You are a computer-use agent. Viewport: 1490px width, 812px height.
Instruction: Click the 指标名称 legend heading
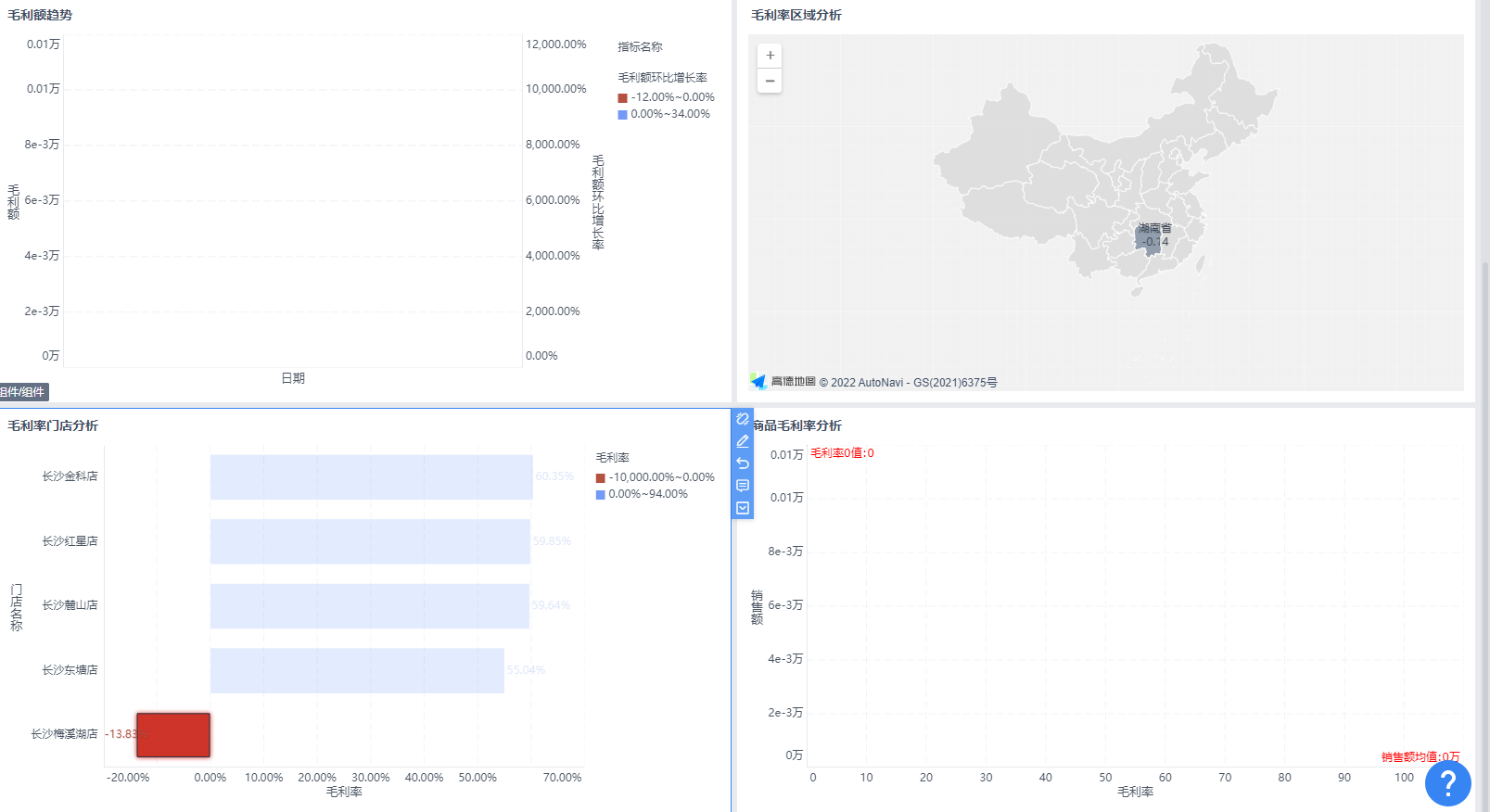641,47
